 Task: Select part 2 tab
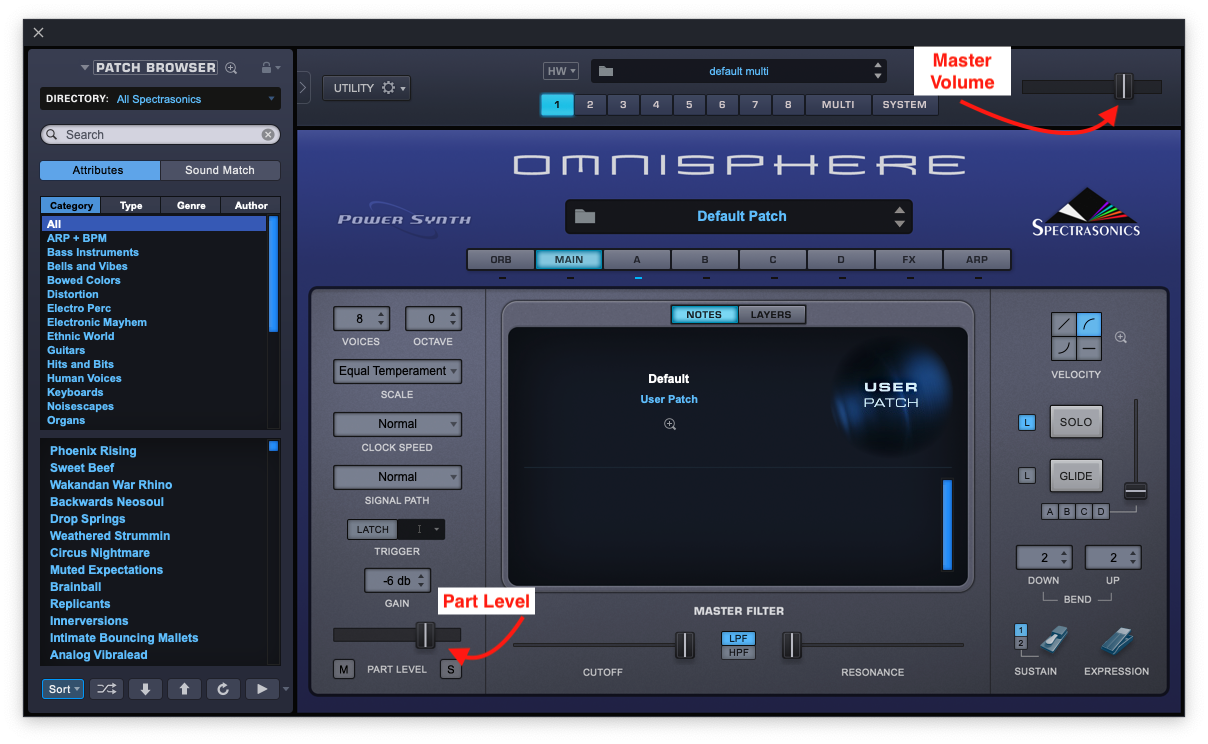click(x=590, y=105)
